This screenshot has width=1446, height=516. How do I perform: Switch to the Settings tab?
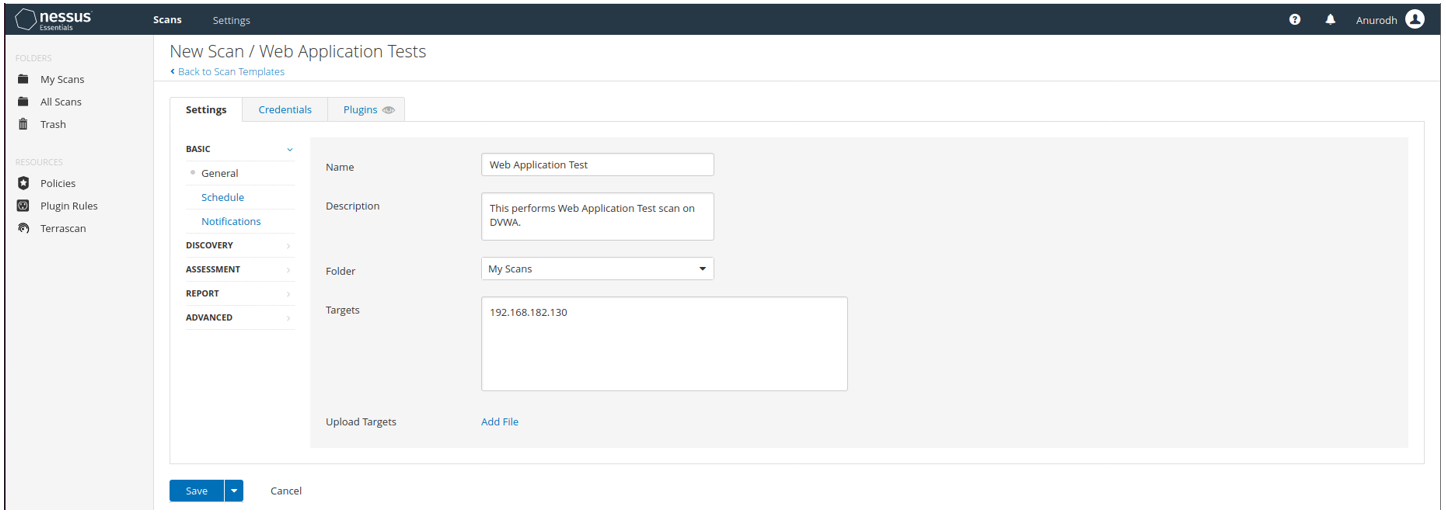206,110
